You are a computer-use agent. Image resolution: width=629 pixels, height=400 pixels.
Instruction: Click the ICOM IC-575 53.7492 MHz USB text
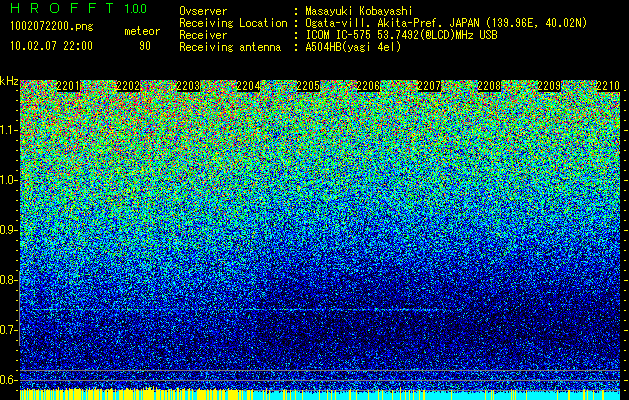tap(401, 35)
